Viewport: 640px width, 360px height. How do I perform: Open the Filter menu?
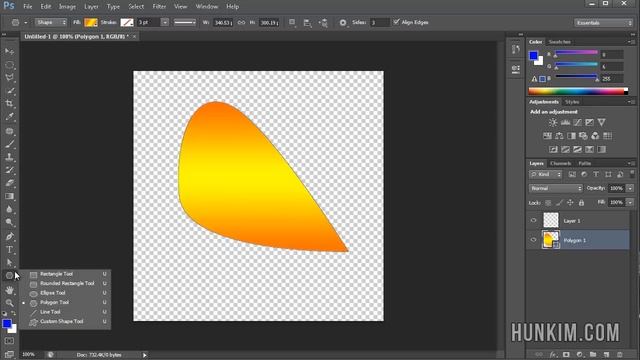pyautogui.click(x=159, y=7)
